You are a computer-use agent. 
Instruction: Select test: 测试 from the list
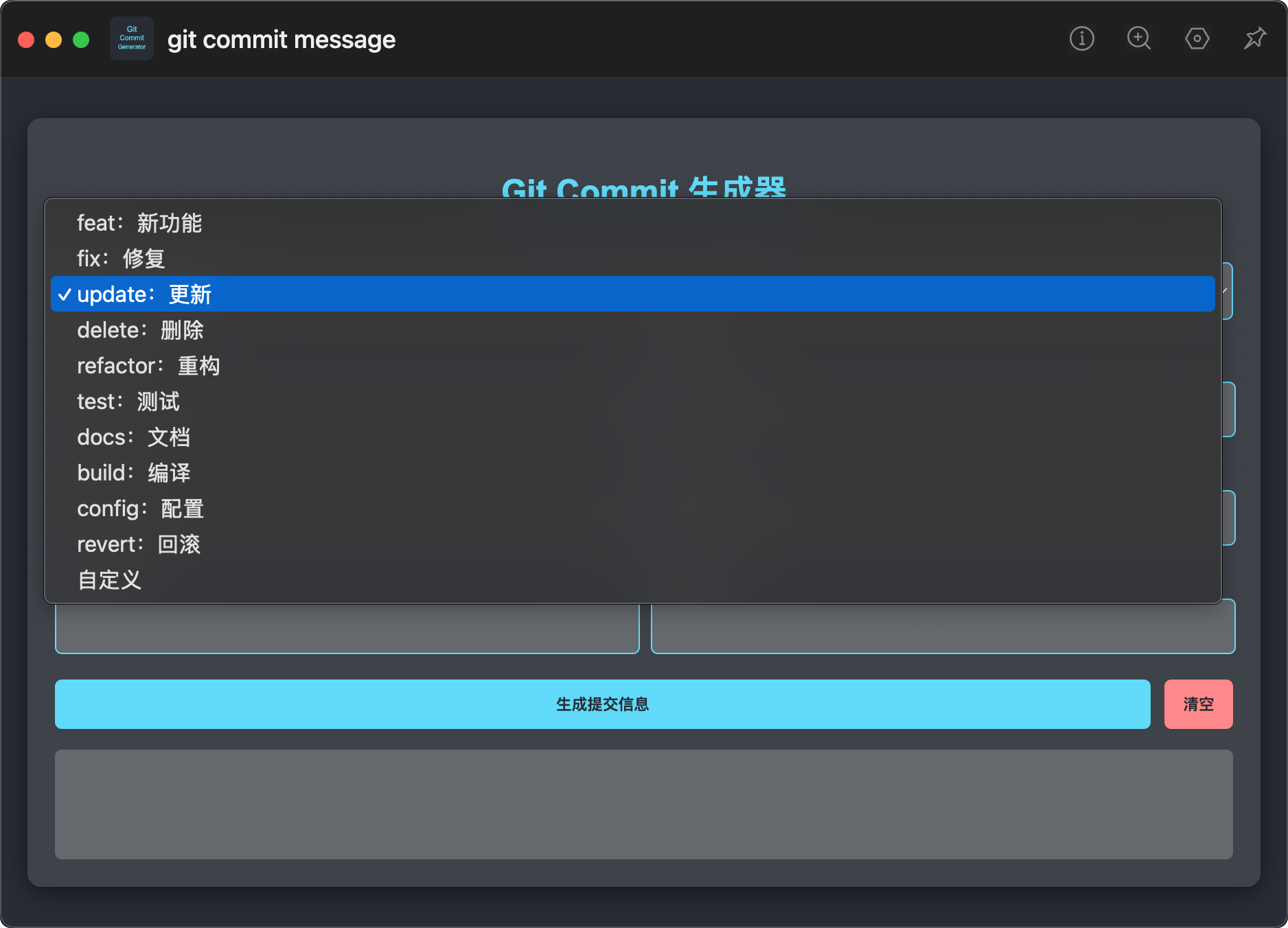point(633,401)
